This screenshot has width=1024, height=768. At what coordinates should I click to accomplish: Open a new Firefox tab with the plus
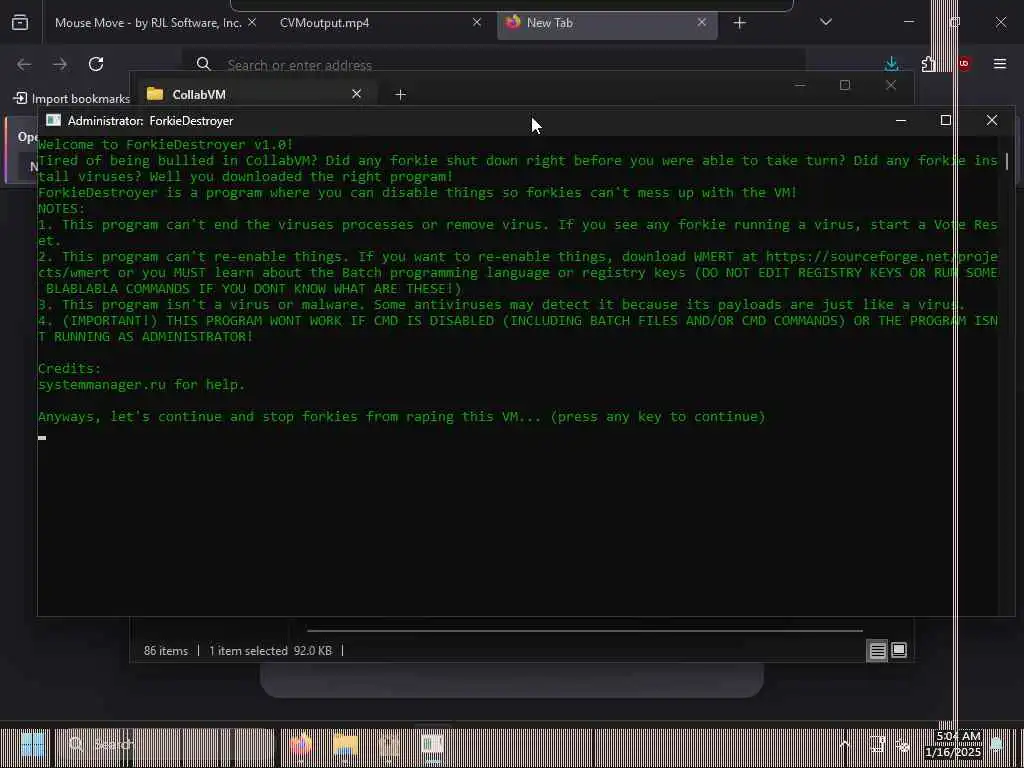click(x=739, y=24)
